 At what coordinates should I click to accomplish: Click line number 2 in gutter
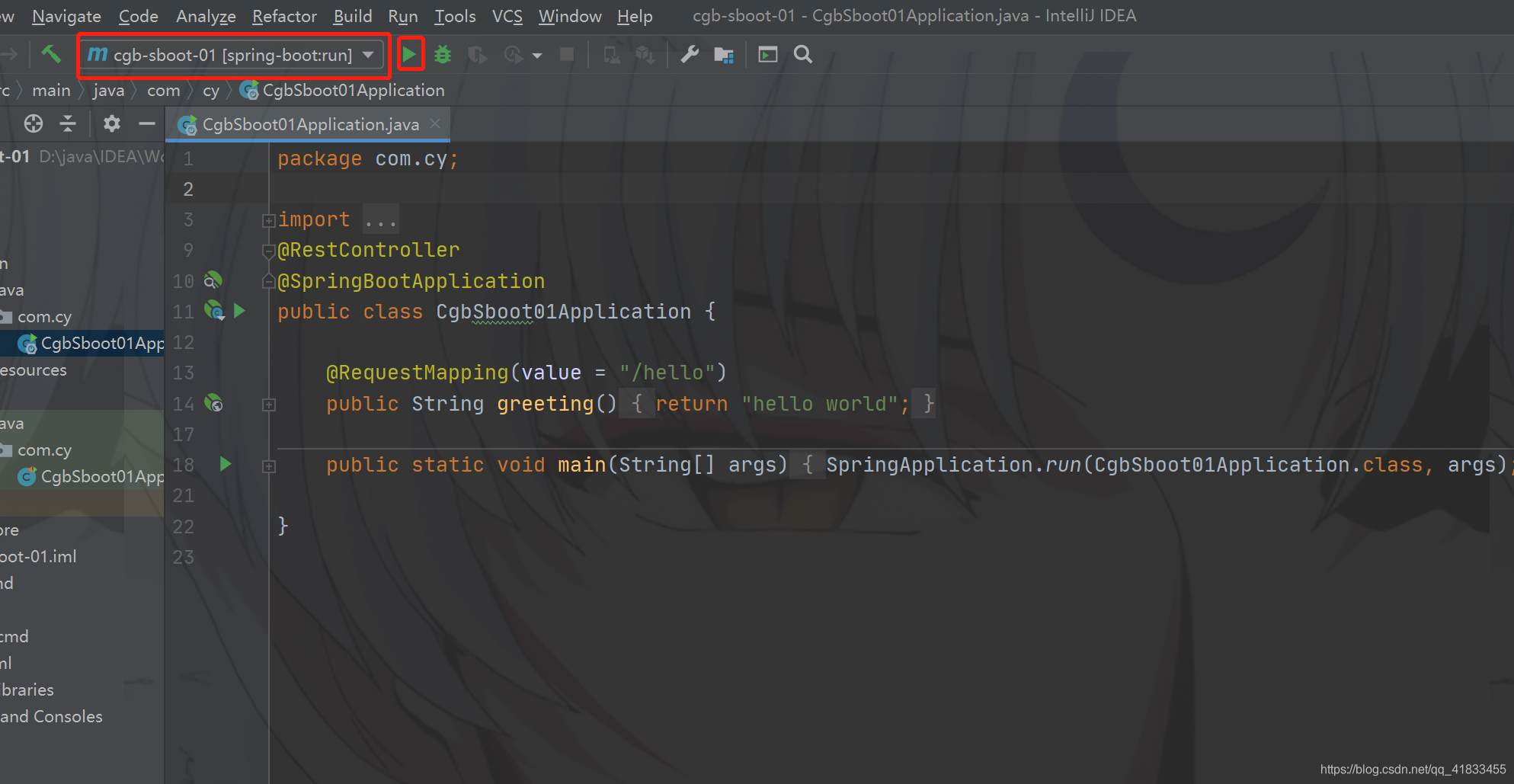(188, 189)
